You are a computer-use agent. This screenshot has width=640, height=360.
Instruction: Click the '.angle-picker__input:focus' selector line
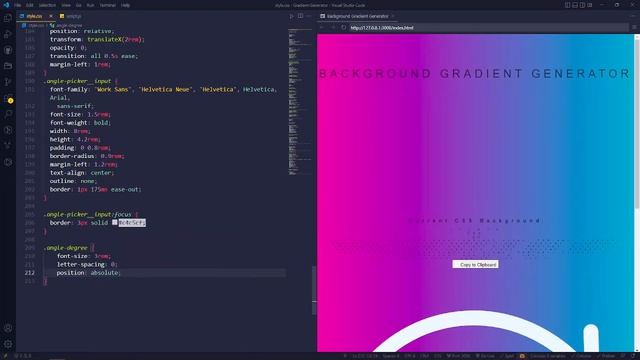click(x=91, y=214)
